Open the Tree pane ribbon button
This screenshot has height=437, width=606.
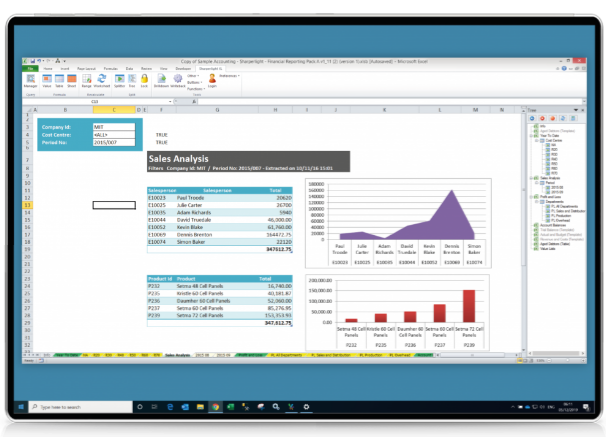point(132,81)
